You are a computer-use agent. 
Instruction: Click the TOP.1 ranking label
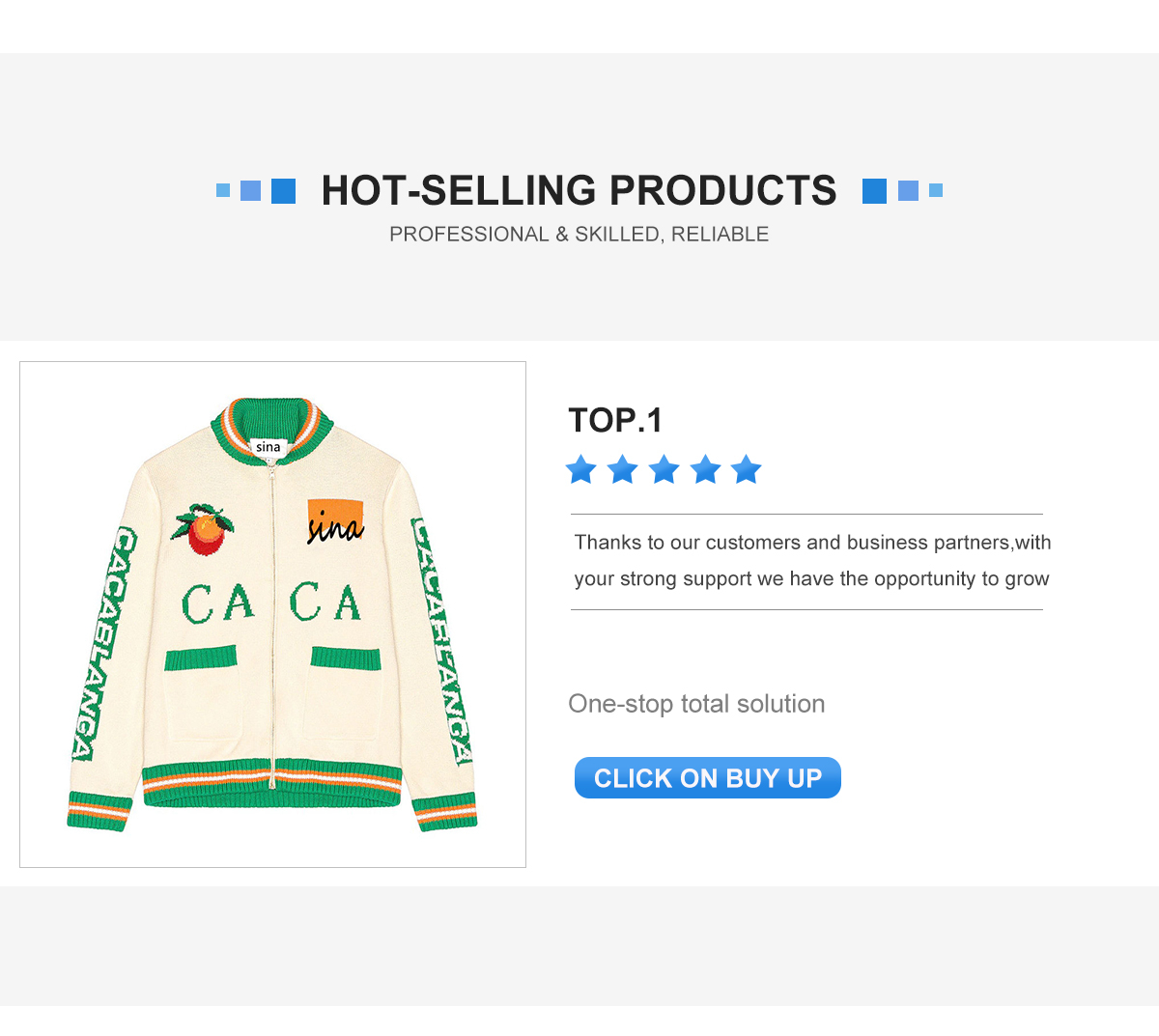coord(615,420)
